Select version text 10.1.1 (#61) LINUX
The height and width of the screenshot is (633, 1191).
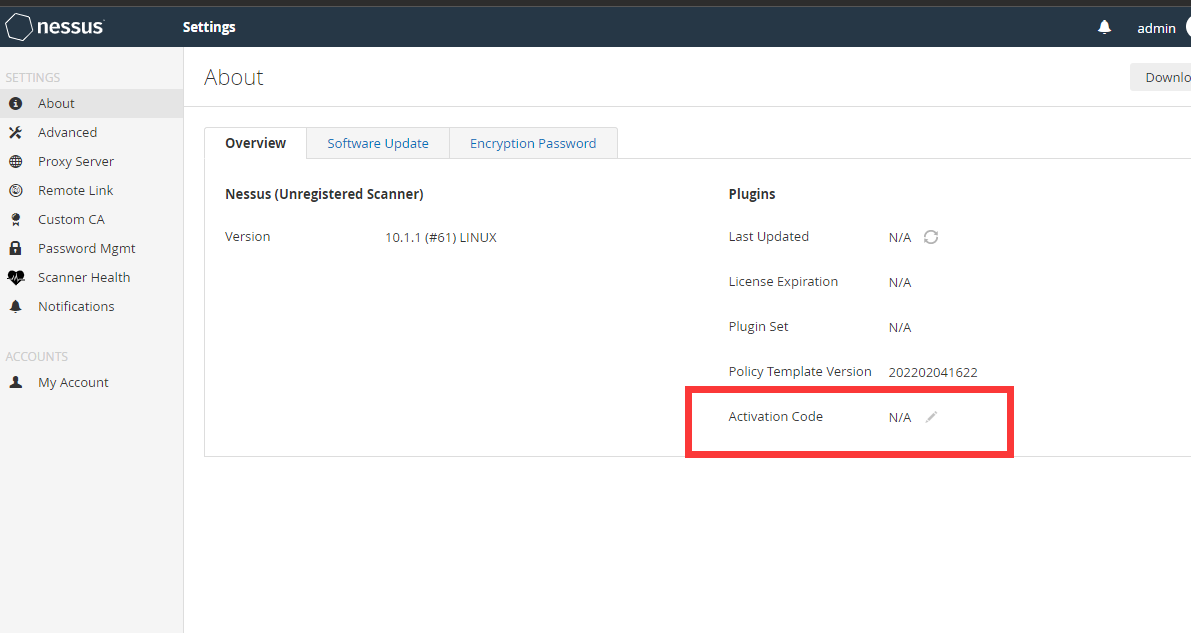click(441, 237)
